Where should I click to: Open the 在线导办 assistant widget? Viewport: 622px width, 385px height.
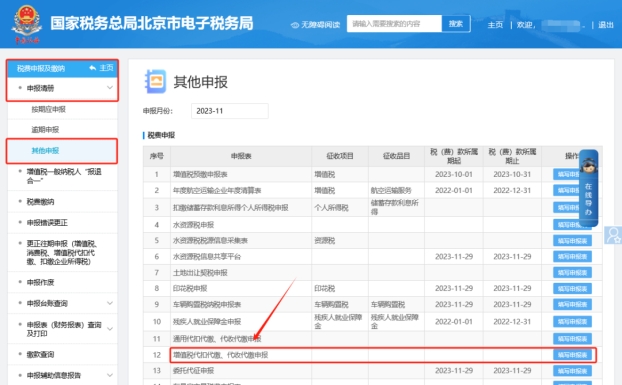pos(589,188)
